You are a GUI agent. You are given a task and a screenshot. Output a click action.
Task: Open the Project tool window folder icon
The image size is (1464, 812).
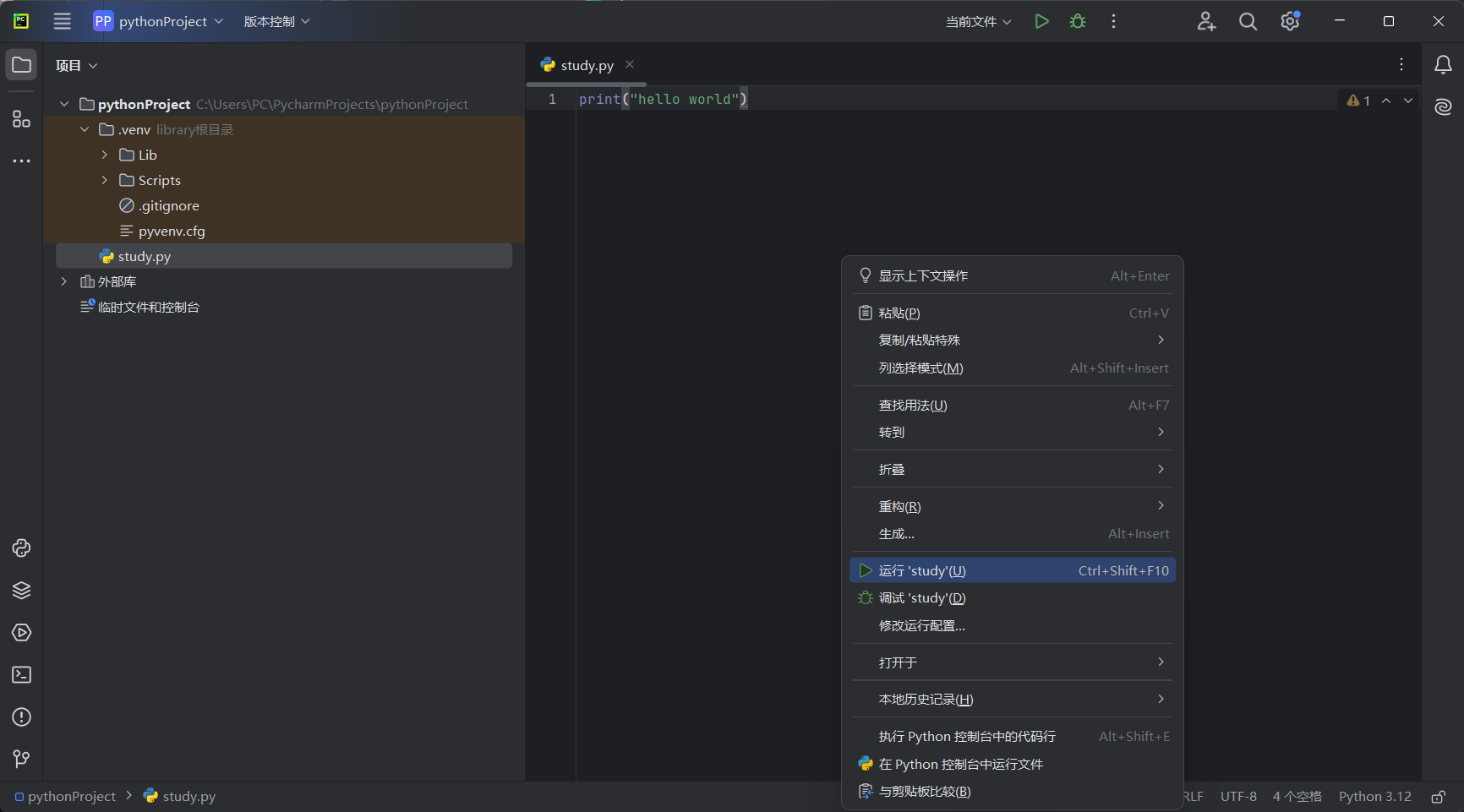(21, 65)
